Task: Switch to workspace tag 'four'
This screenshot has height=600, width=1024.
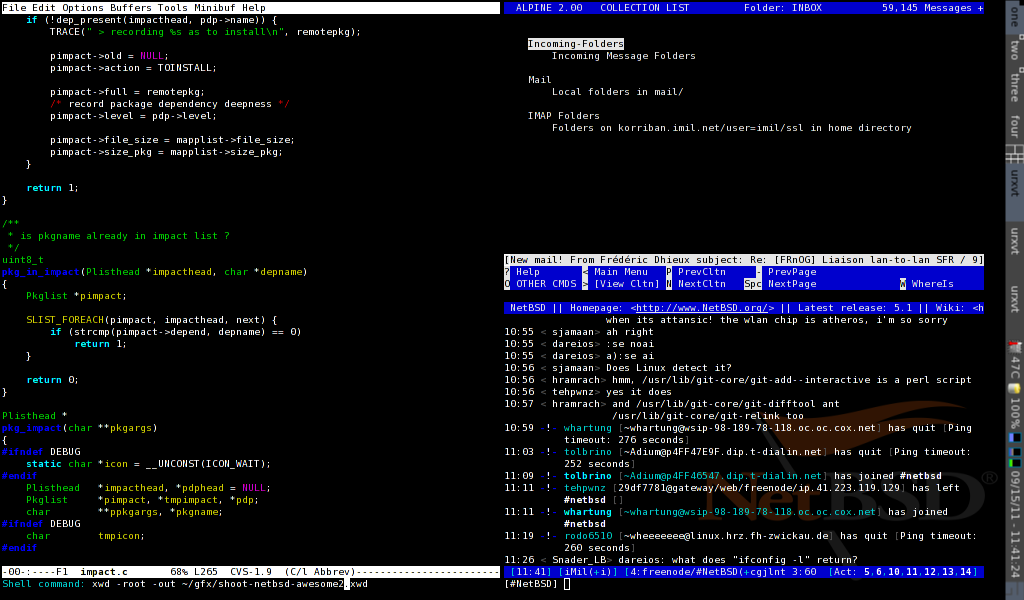Action: pyautogui.click(x=1015, y=126)
